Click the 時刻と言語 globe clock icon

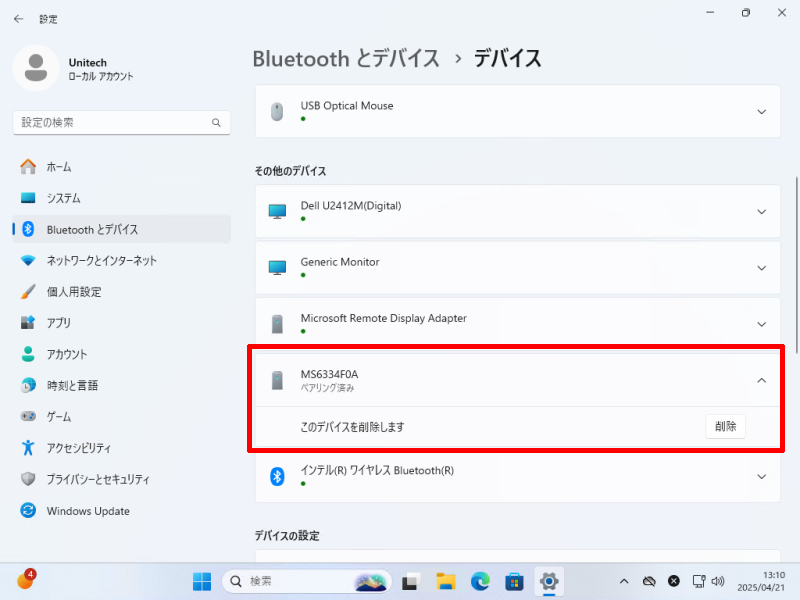pyautogui.click(x=28, y=385)
